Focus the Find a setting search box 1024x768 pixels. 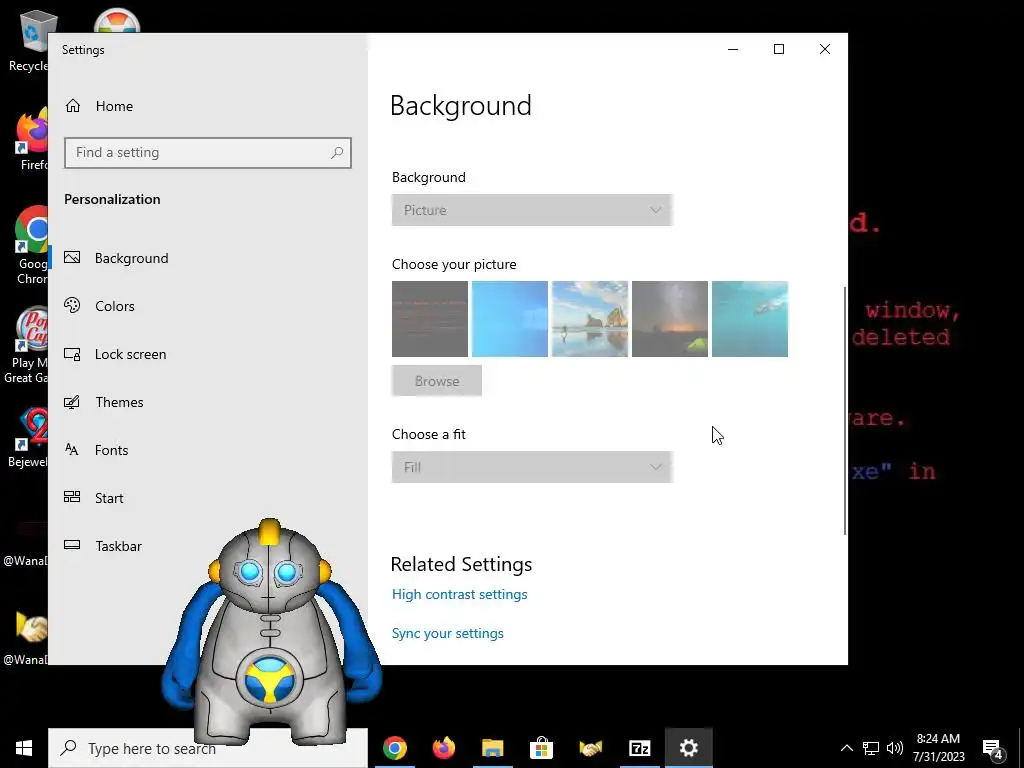point(208,153)
